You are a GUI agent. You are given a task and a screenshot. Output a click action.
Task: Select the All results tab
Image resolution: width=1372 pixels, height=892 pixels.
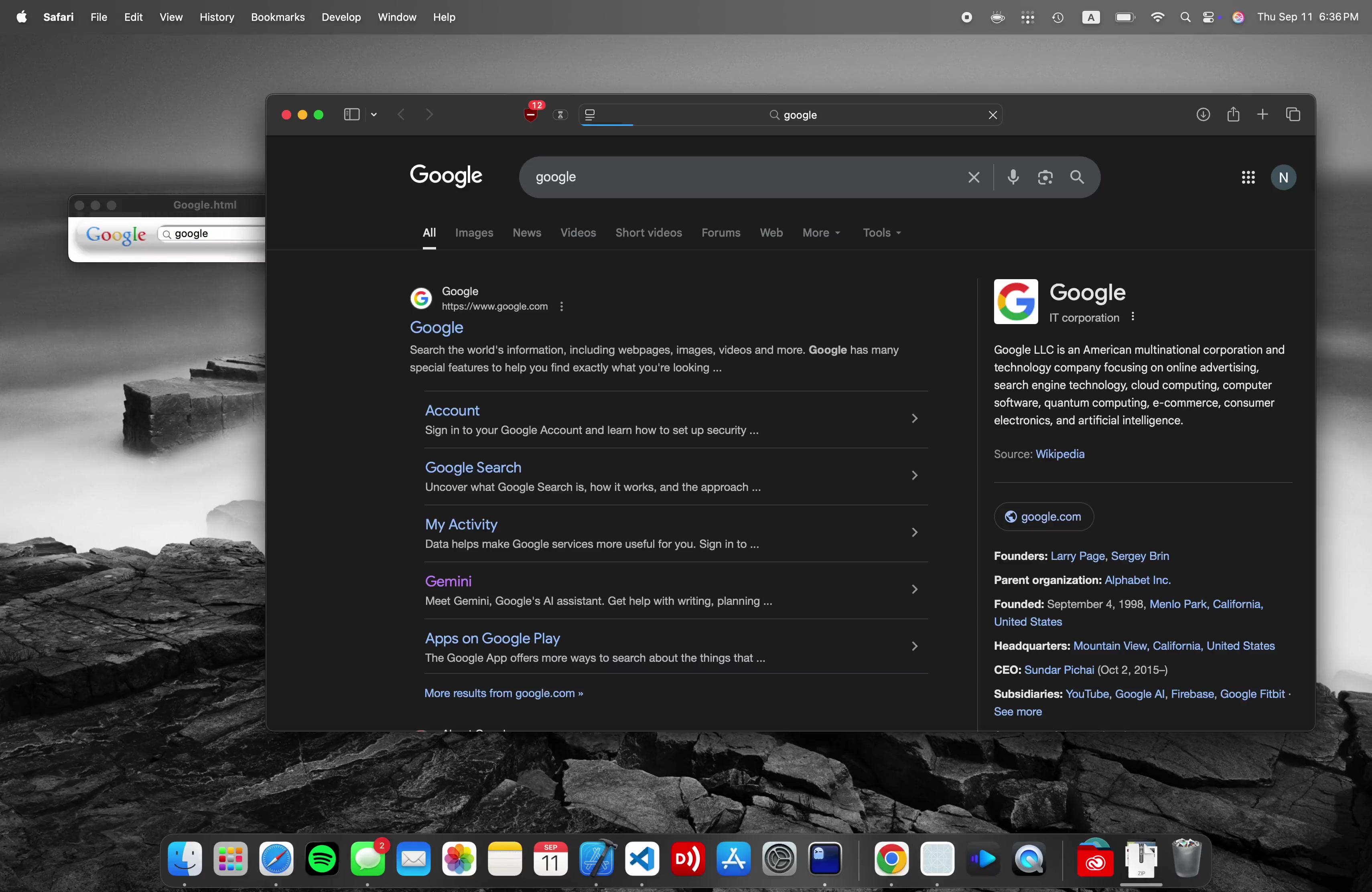click(x=429, y=233)
